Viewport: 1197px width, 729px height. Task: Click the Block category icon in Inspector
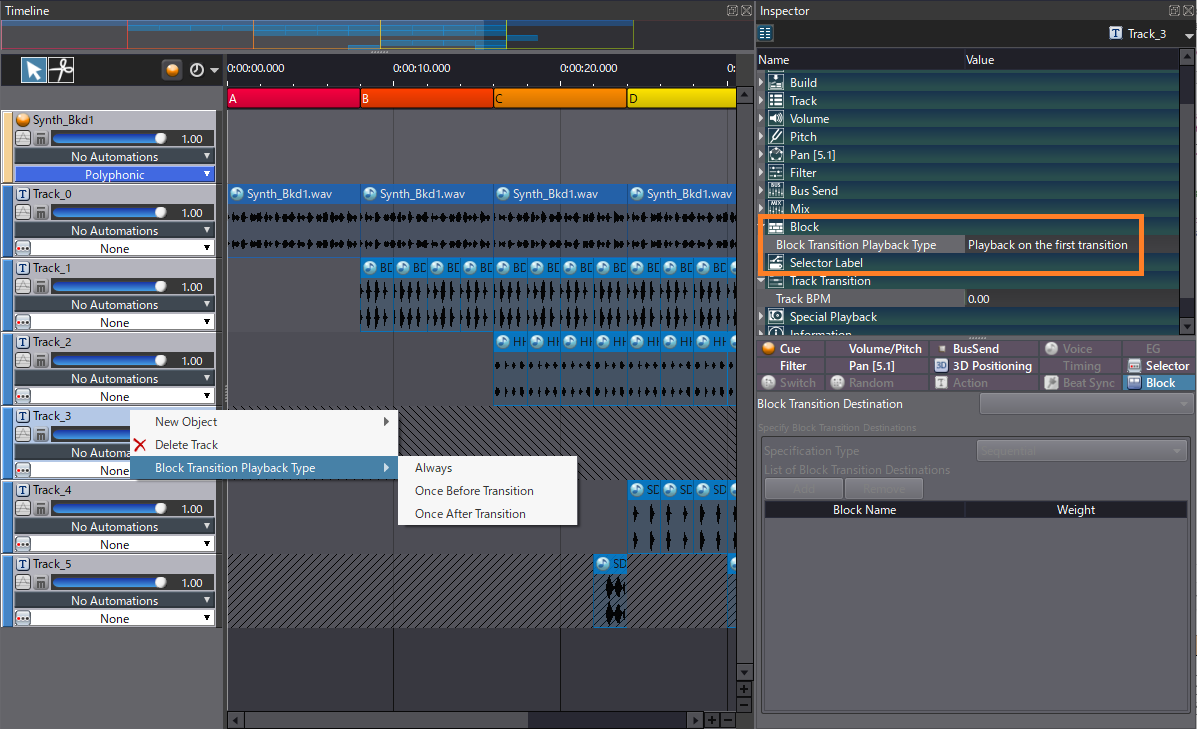776,227
